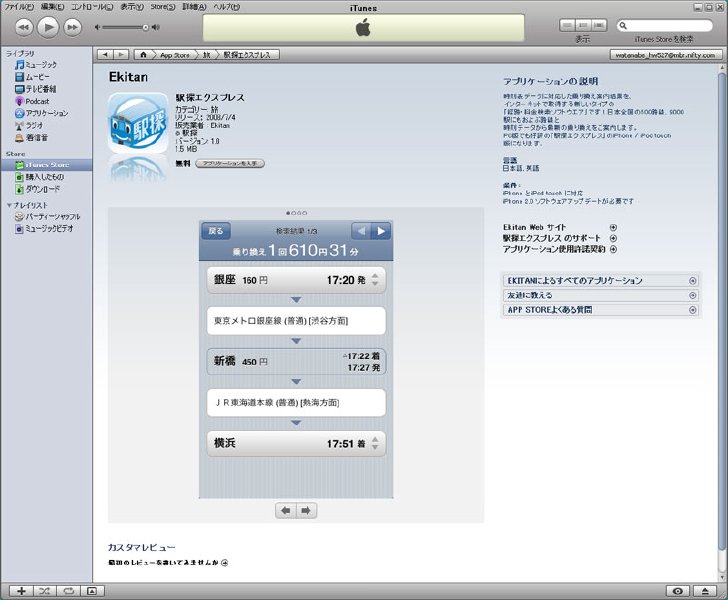Image resolution: width=728 pixels, height=600 pixels.
Task: Open the 編集(E) menu
Action: (x=52, y=7)
